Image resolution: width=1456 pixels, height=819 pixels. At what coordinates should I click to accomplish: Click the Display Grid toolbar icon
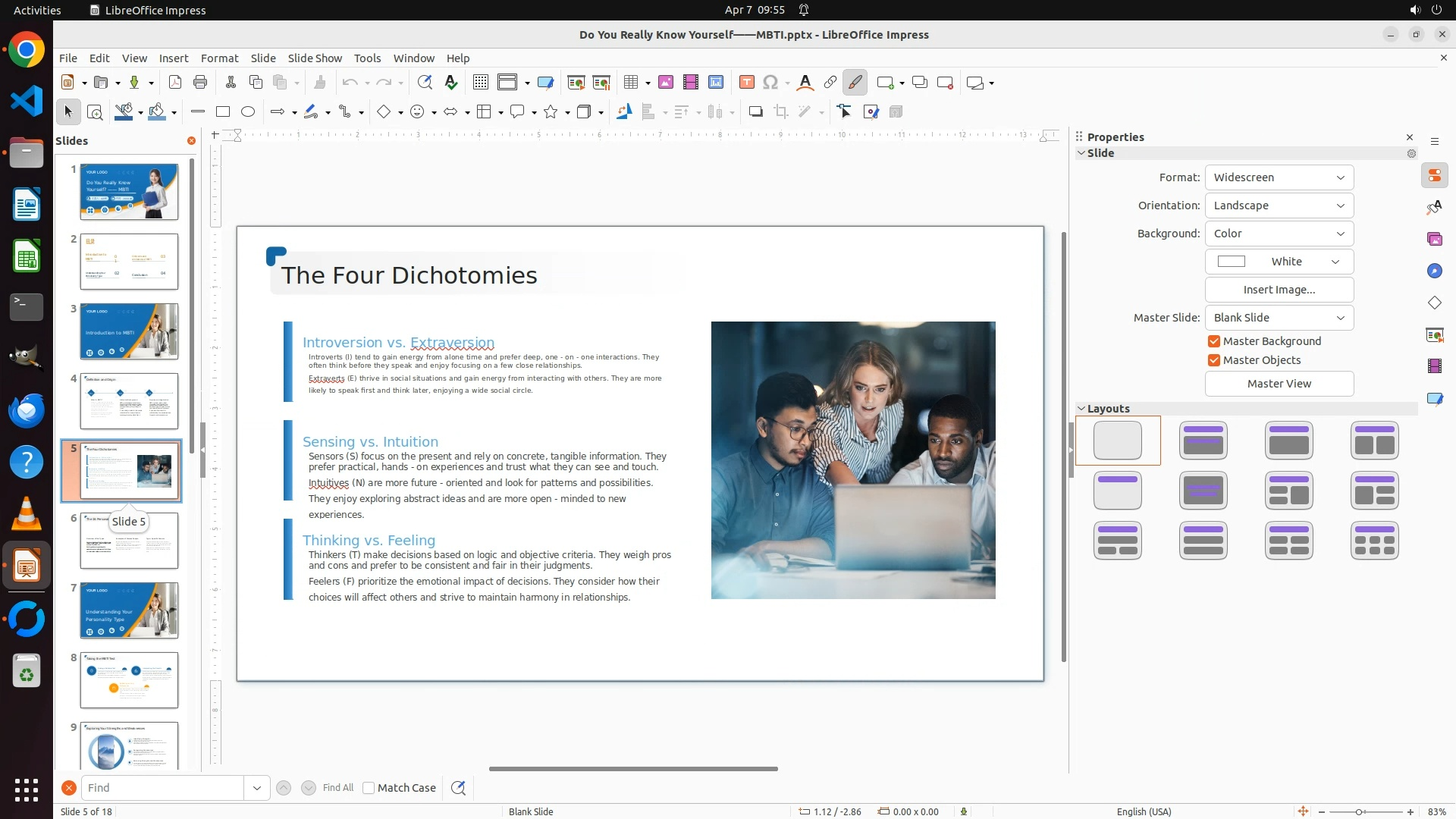[x=480, y=83]
